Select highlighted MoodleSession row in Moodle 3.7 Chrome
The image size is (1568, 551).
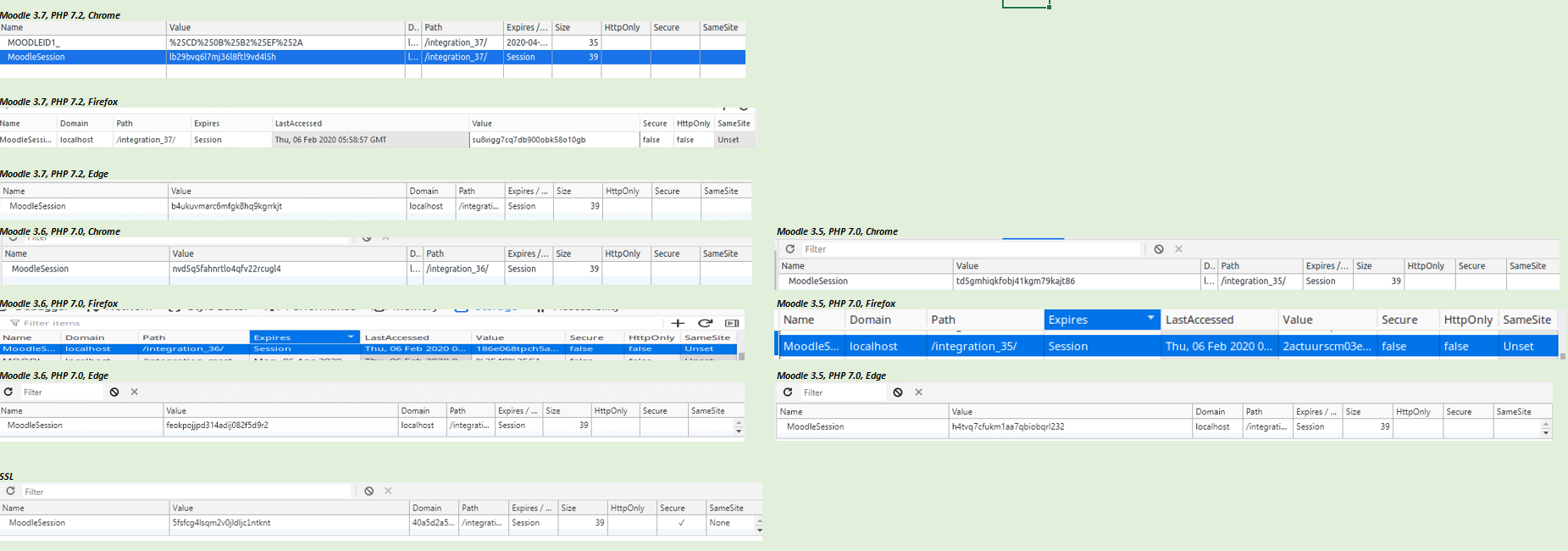[x=373, y=57]
